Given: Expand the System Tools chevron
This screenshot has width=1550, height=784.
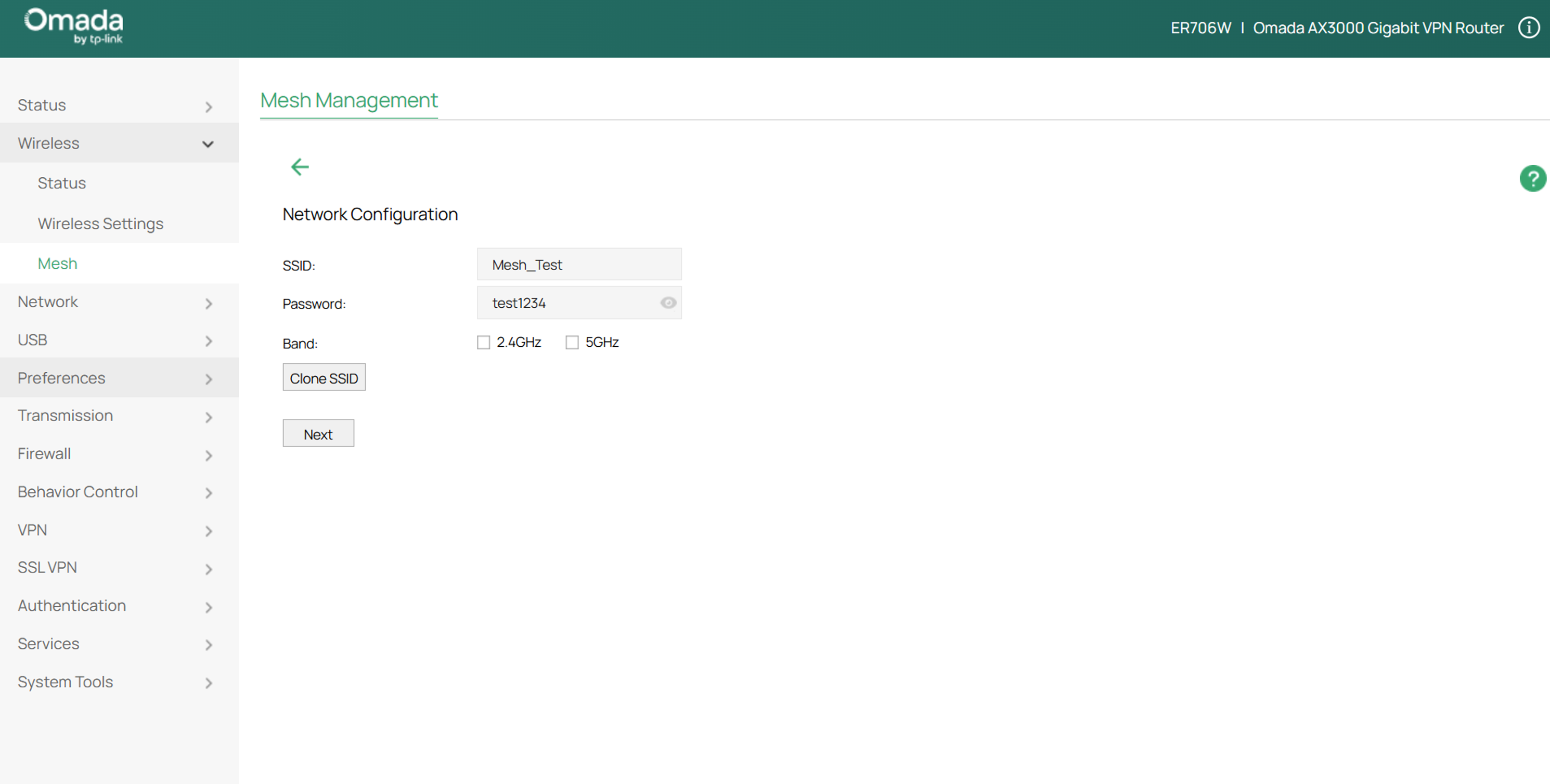Looking at the screenshot, I should pyautogui.click(x=209, y=683).
